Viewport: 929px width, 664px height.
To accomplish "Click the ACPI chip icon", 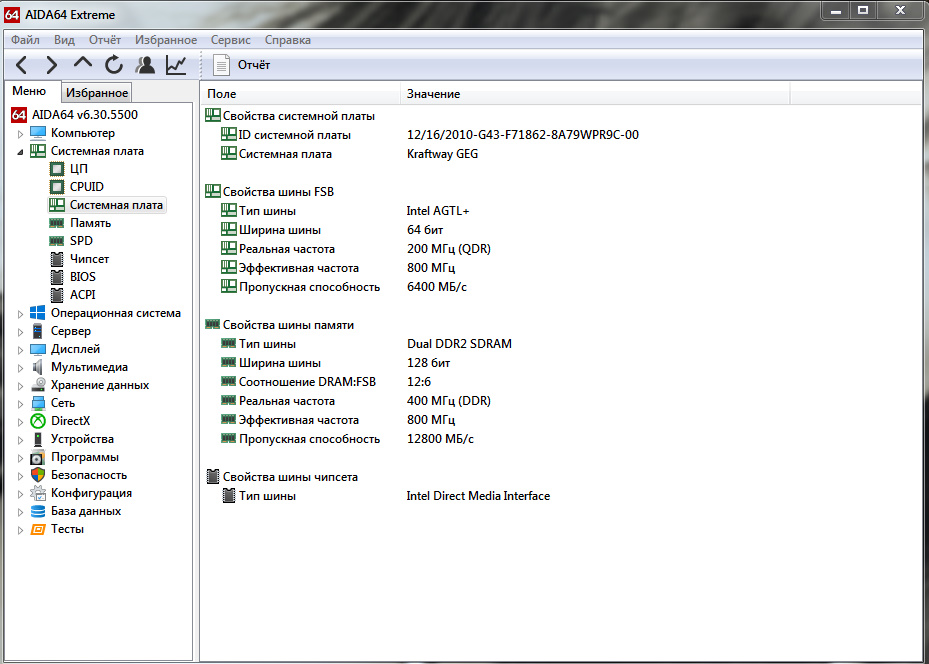I will pos(57,294).
